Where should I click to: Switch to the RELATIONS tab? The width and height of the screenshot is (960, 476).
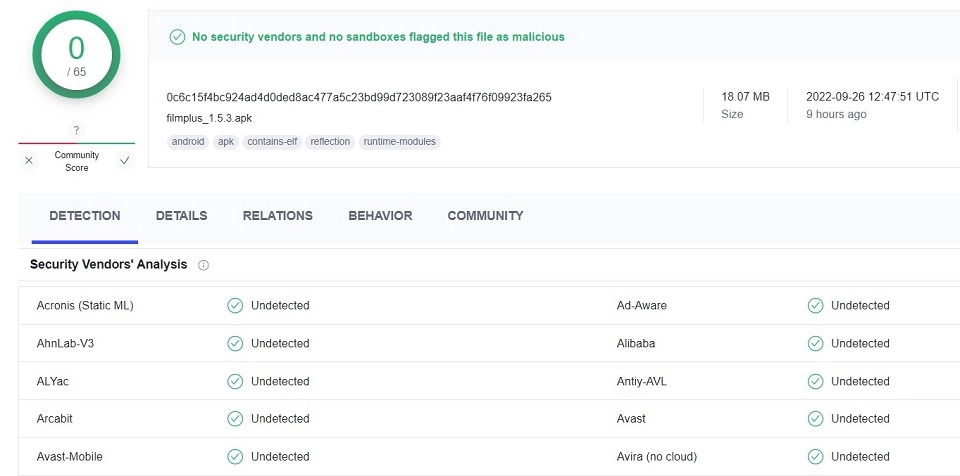pyautogui.click(x=277, y=216)
